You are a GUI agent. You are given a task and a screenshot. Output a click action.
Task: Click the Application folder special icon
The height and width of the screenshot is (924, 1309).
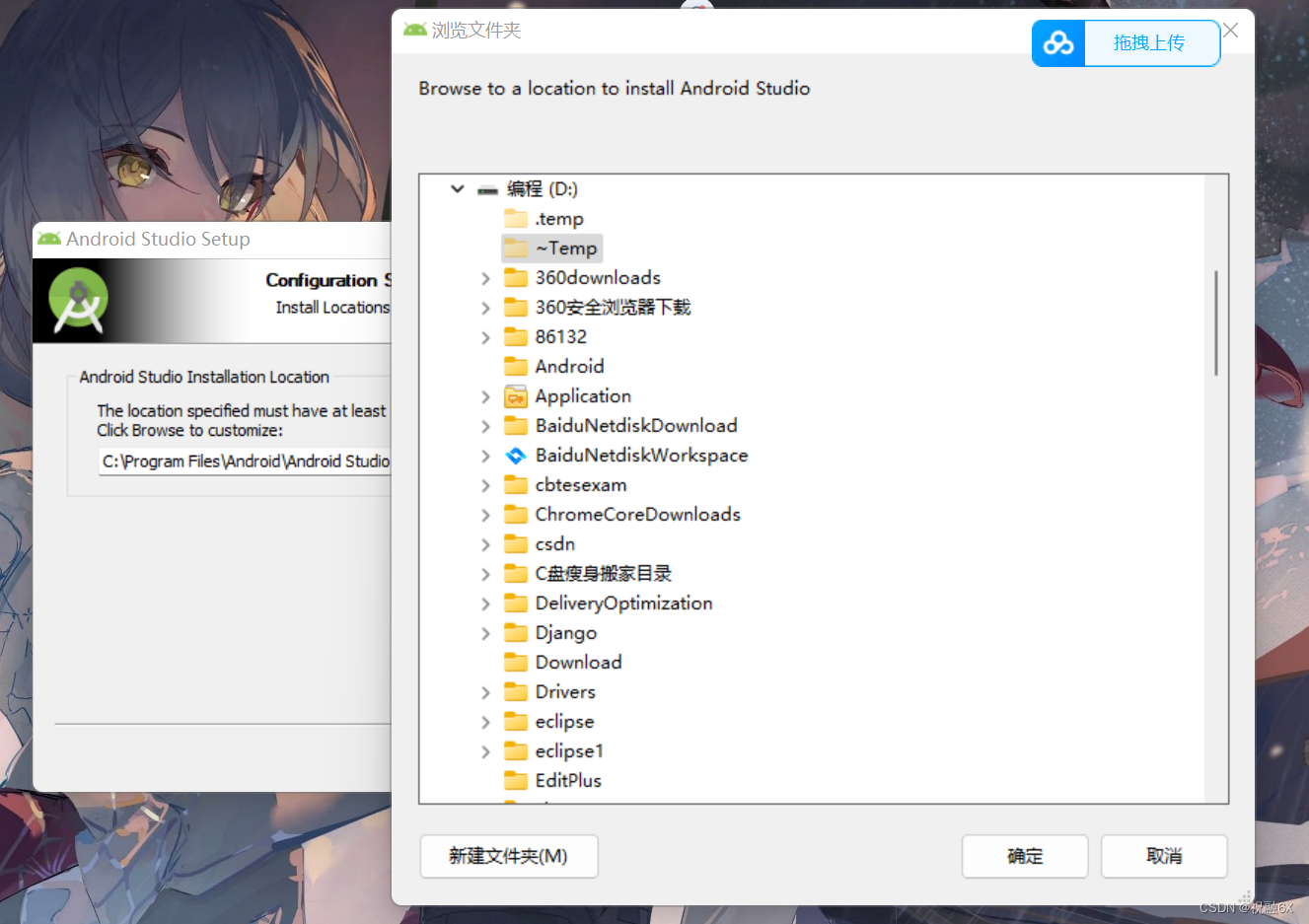(516, 396)
